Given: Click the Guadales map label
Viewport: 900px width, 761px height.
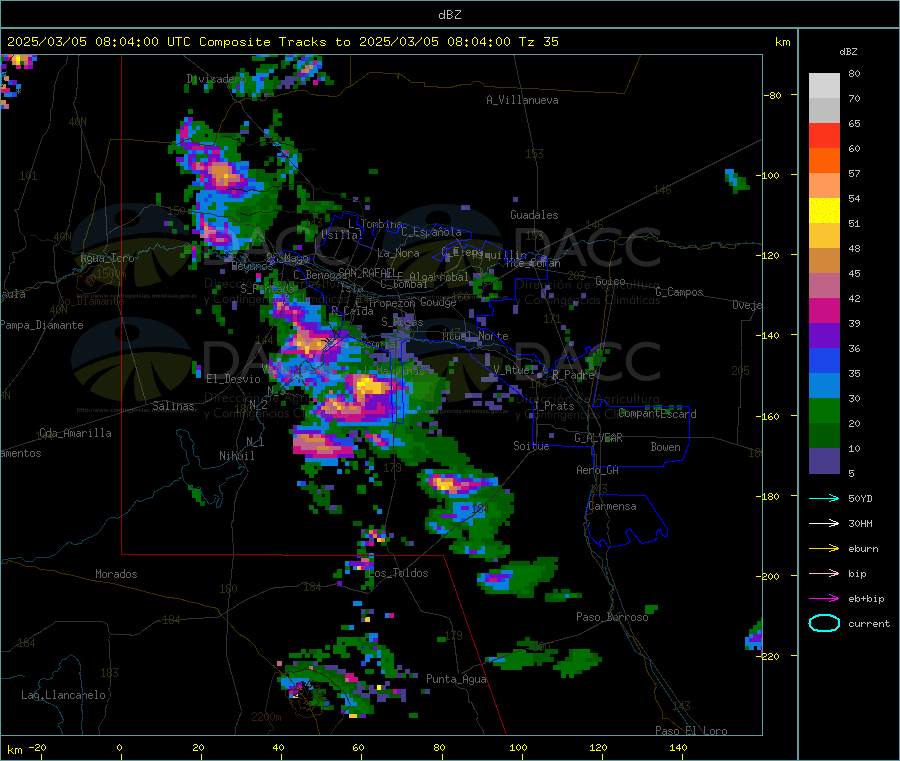Looking at the screenshot, I should [534, 215].
